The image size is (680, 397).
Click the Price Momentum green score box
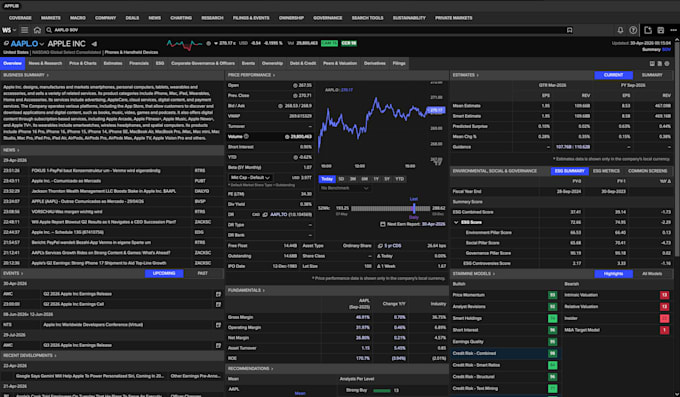(552, 295)
